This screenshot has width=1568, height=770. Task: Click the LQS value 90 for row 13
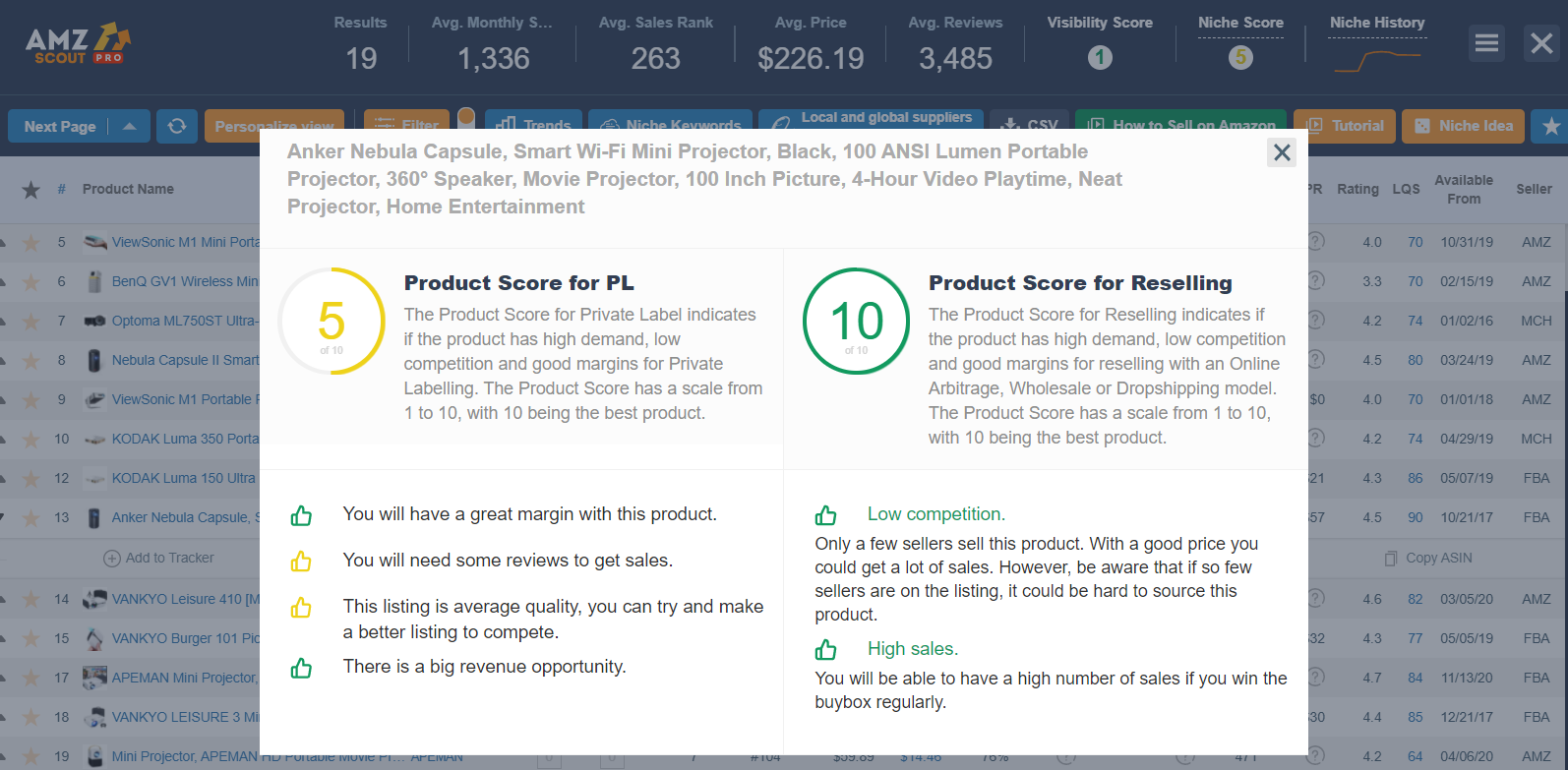click(1415, 517)
